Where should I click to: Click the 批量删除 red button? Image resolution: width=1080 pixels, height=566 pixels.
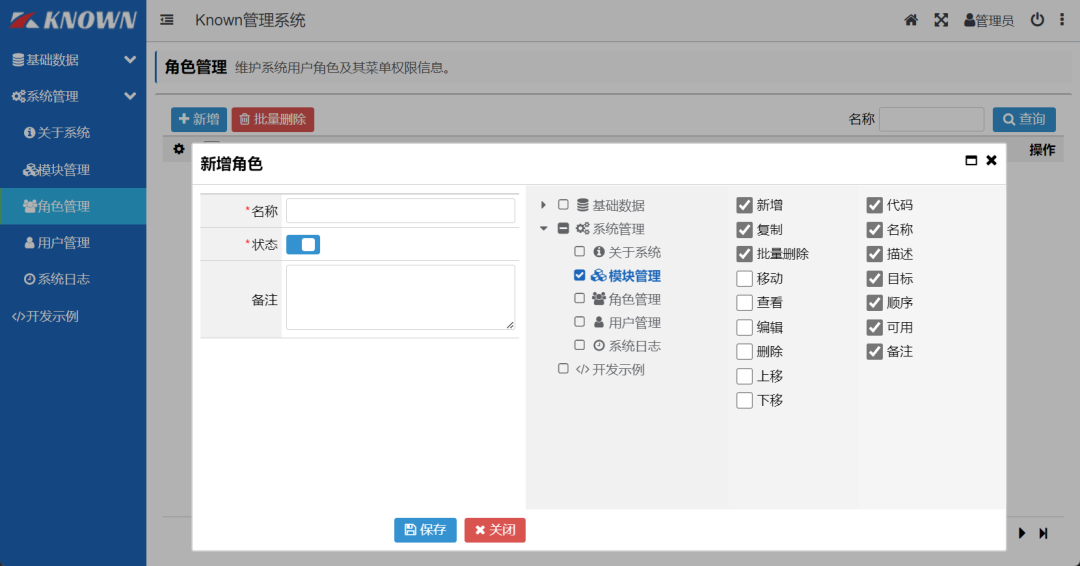[273, 119]
